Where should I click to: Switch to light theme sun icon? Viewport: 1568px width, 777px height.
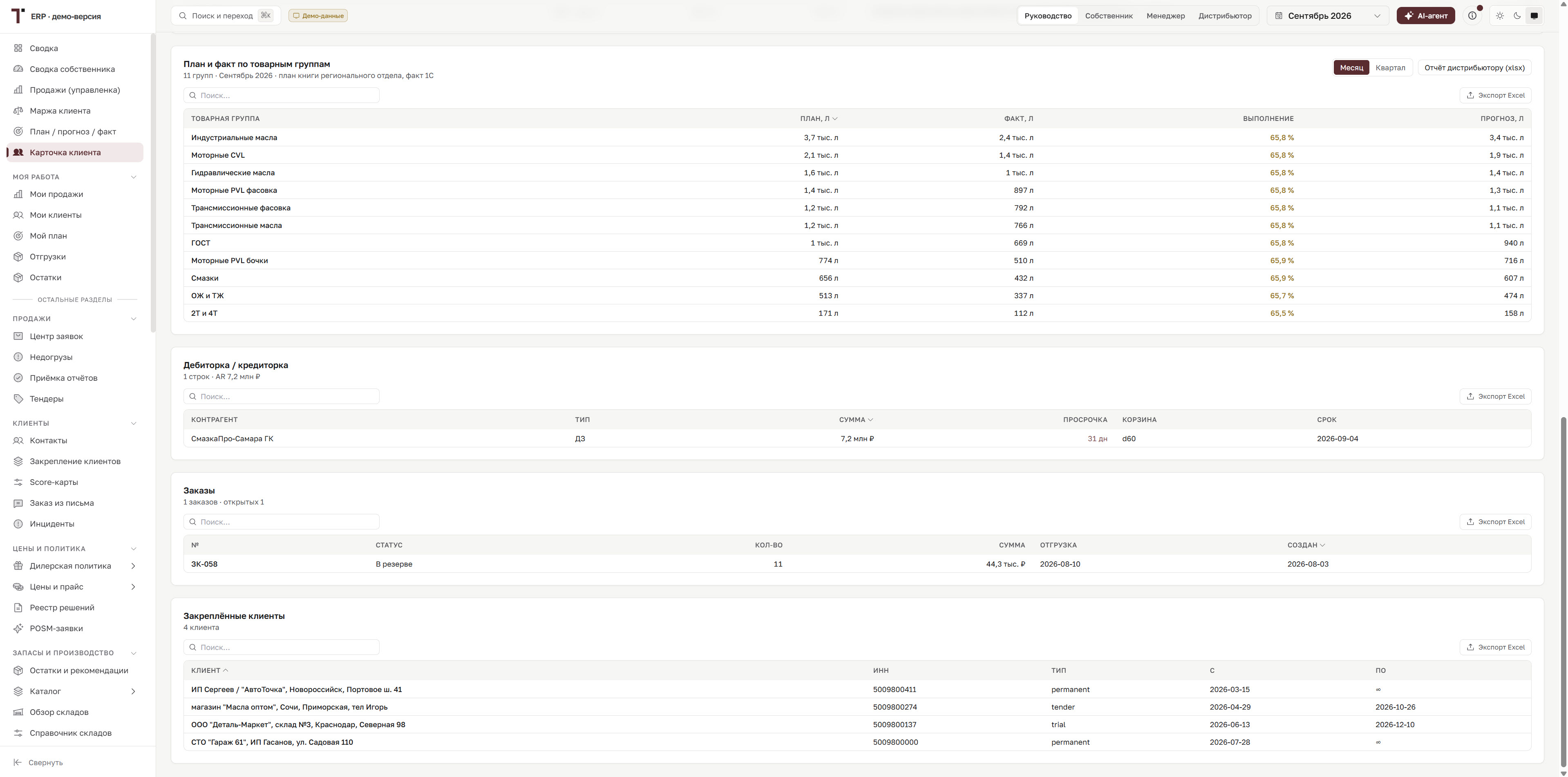pos(1500,16)
